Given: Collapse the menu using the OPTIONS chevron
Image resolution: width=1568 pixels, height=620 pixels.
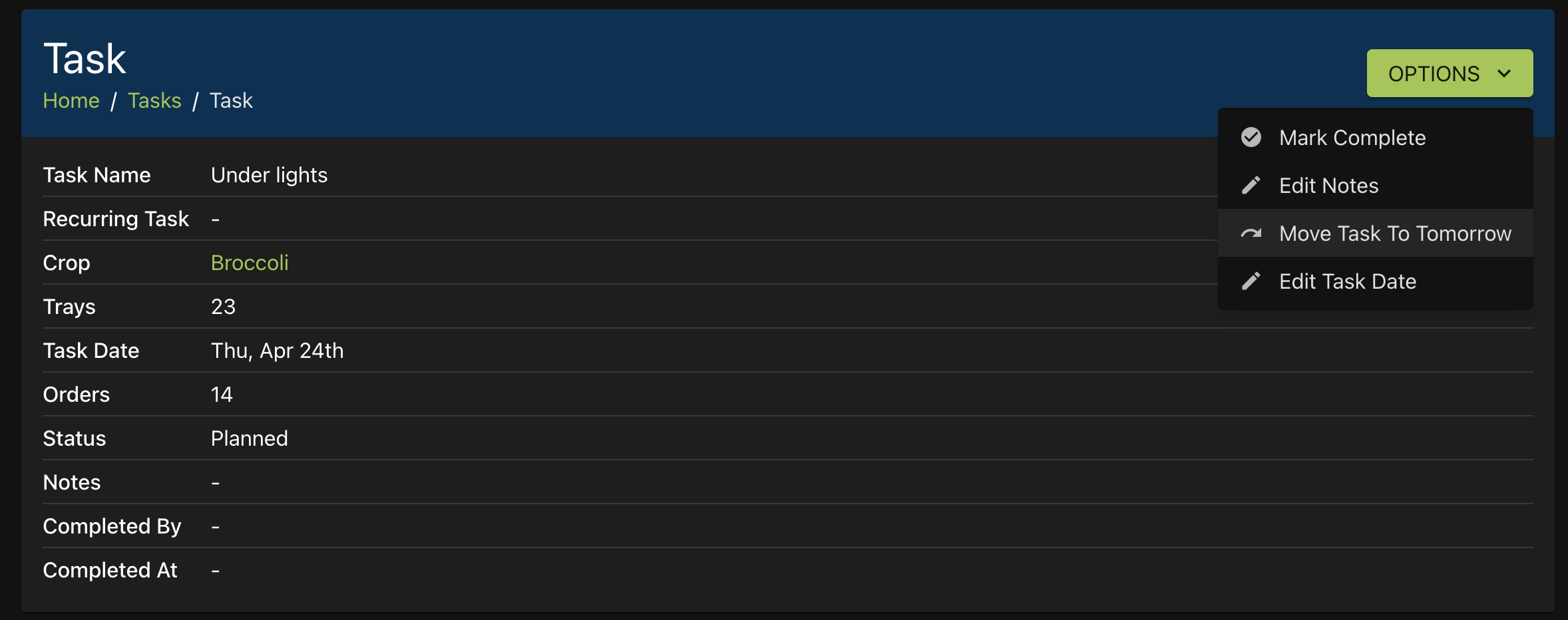Looking at the screenshot, I should pos(1504,73).
